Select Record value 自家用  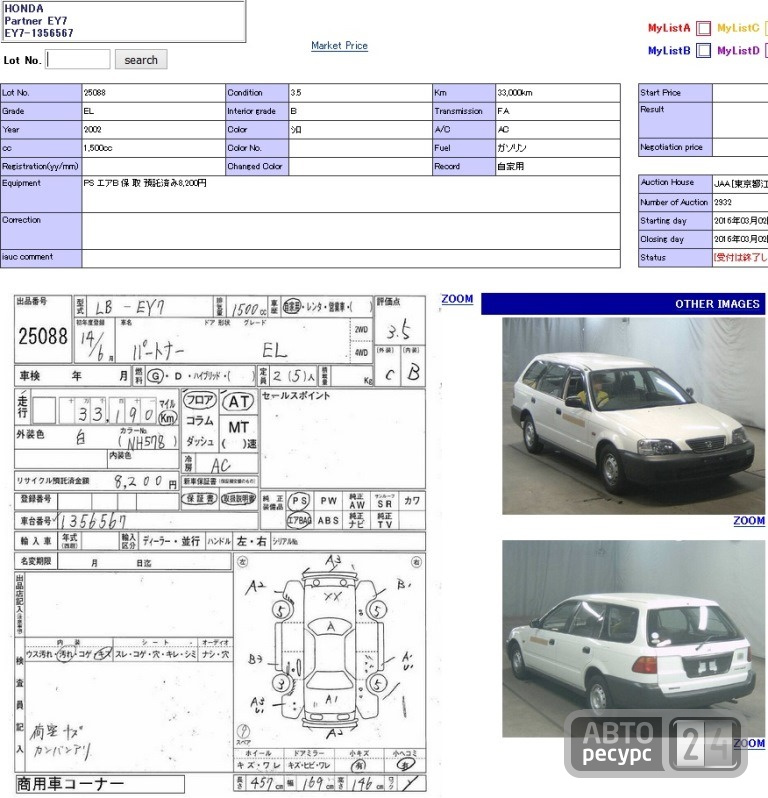pyautogui.click(x=510, y=166)
